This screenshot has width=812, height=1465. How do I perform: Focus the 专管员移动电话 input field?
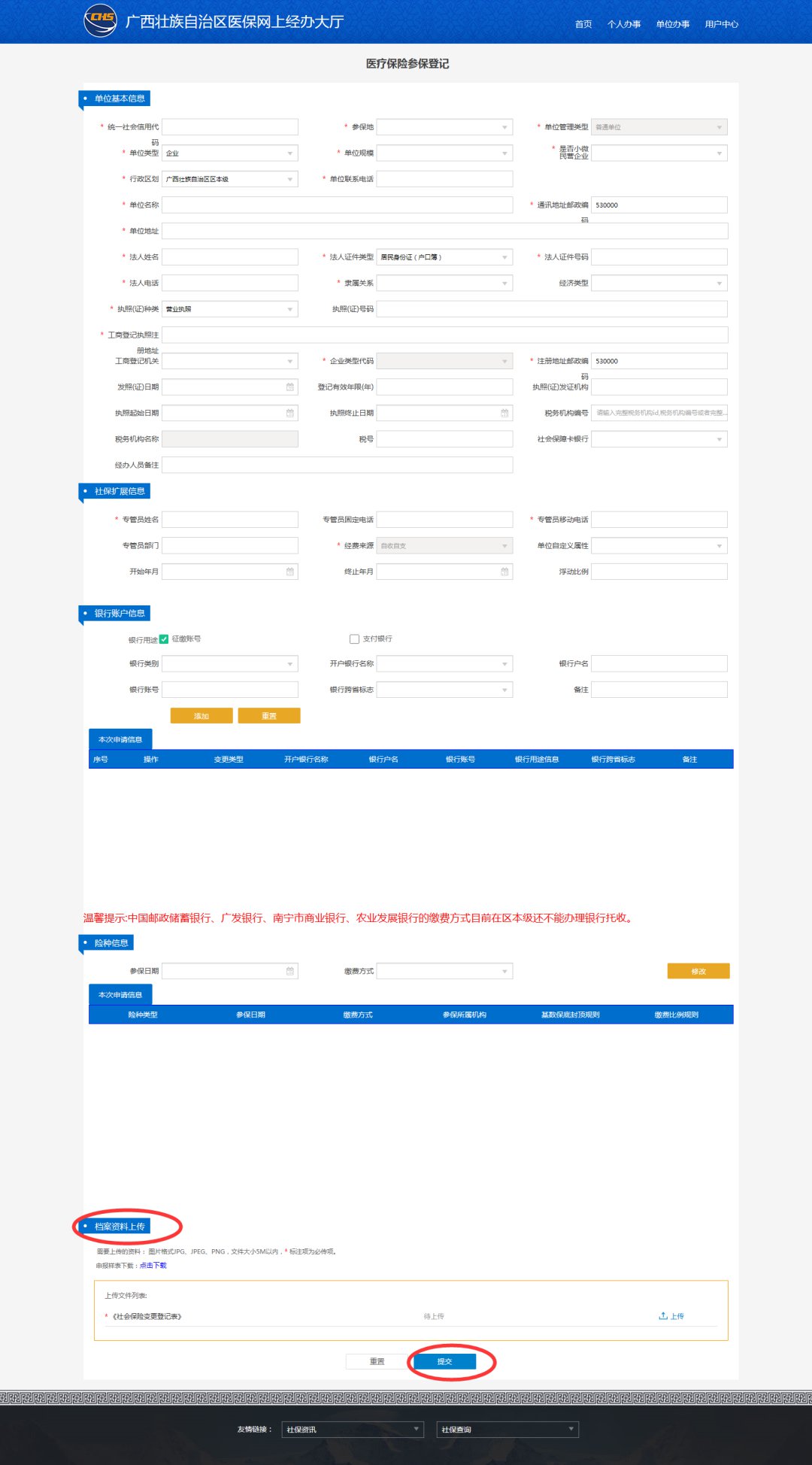click(659, 520)
